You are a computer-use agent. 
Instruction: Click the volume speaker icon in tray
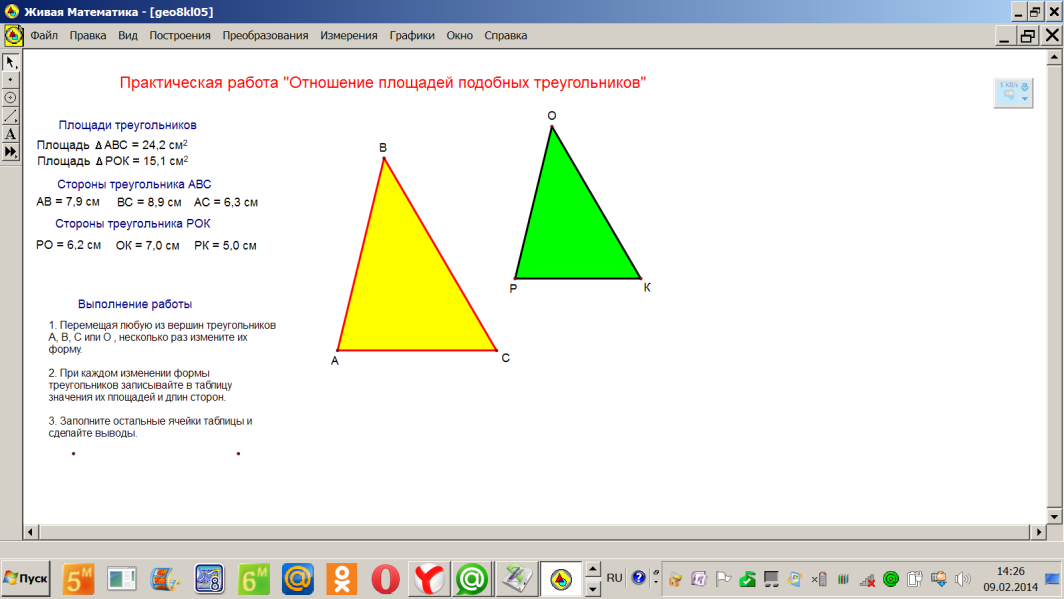coord(963,578)
